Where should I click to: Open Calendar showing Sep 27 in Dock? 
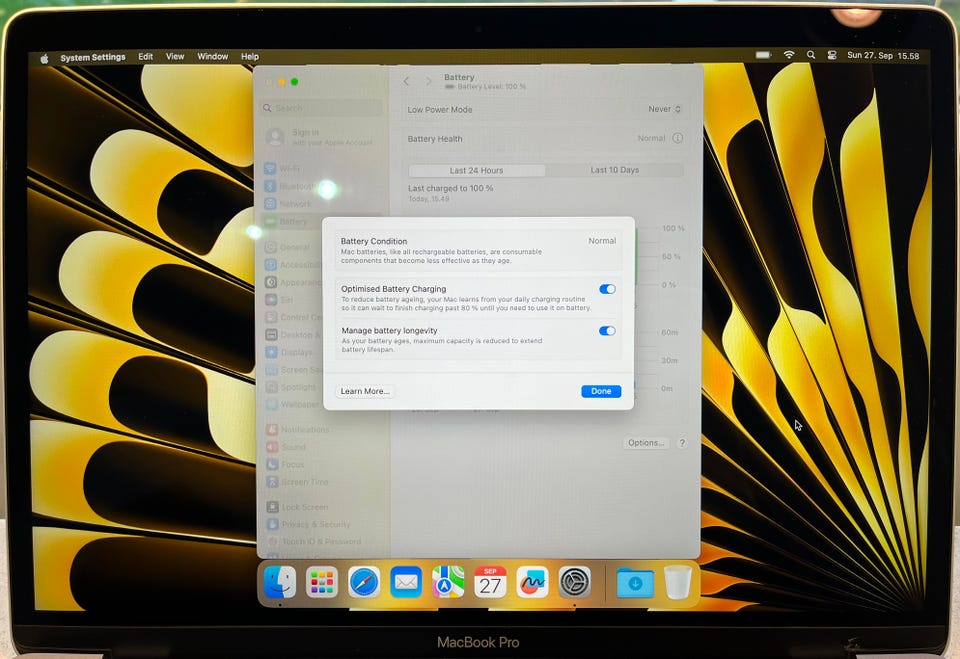(x=490, y=582)
